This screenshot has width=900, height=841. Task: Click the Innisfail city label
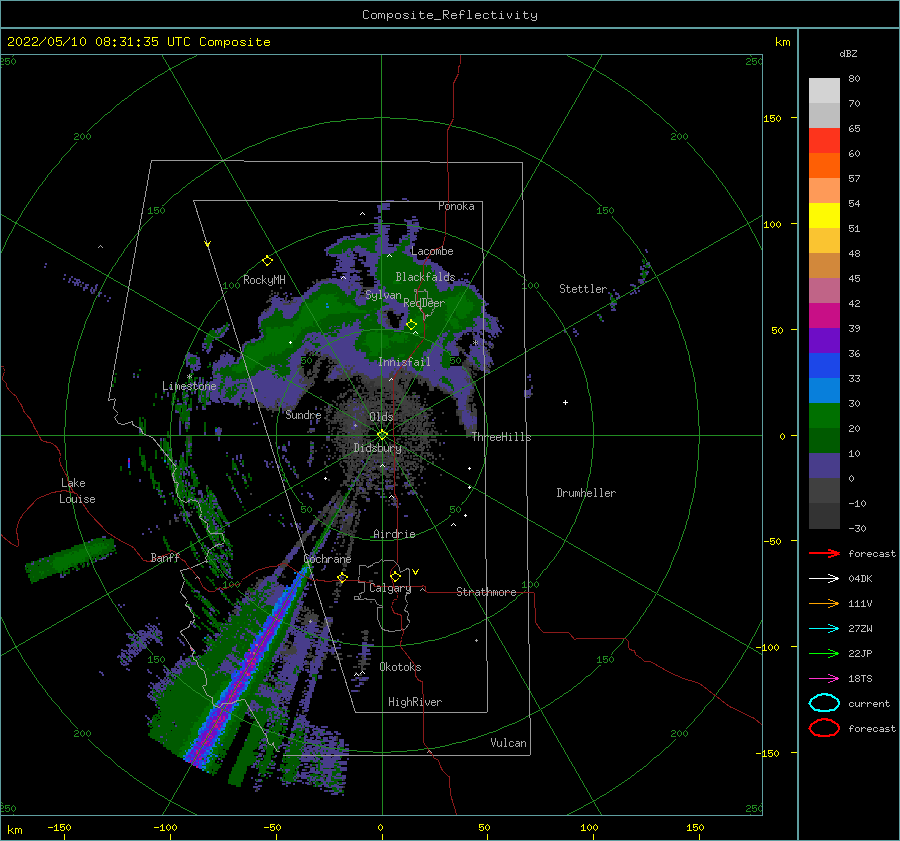point(404,362)
